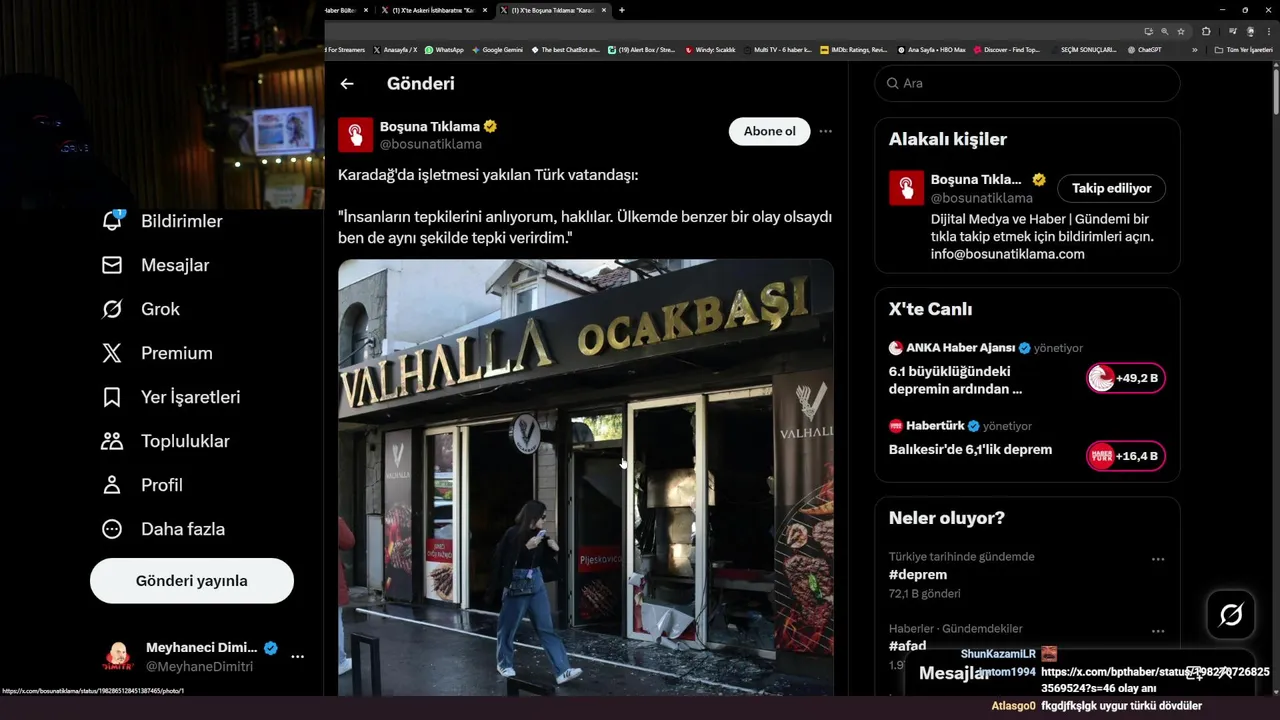This screenshot has height=720, width=1280.
Task: Click search magnifier icon in Ara box
Action: tap(891, 83)
